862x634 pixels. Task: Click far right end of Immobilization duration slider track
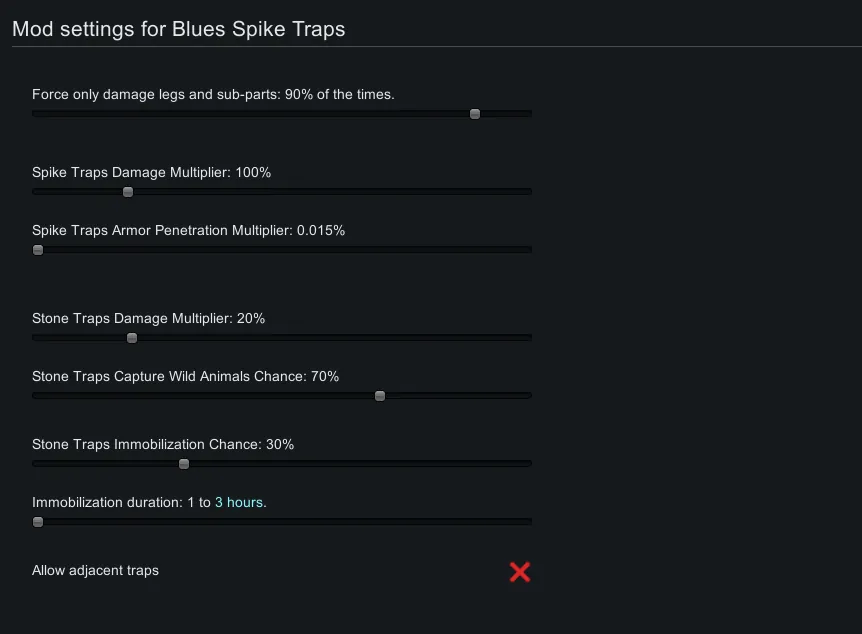point(528,522)
